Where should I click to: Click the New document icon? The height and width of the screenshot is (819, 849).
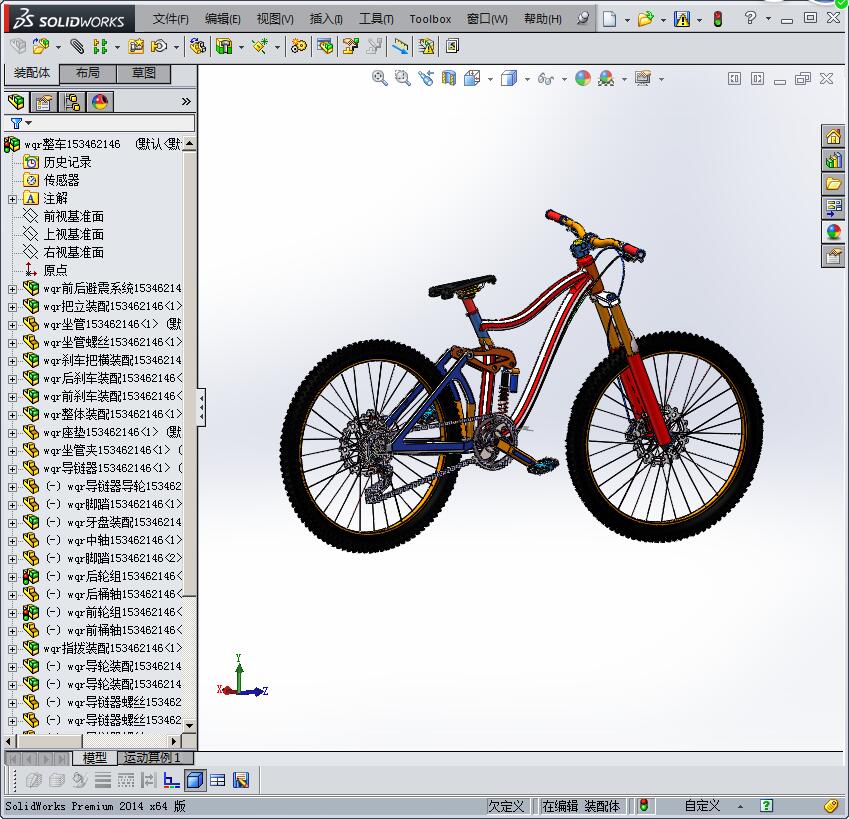(610, 19)
